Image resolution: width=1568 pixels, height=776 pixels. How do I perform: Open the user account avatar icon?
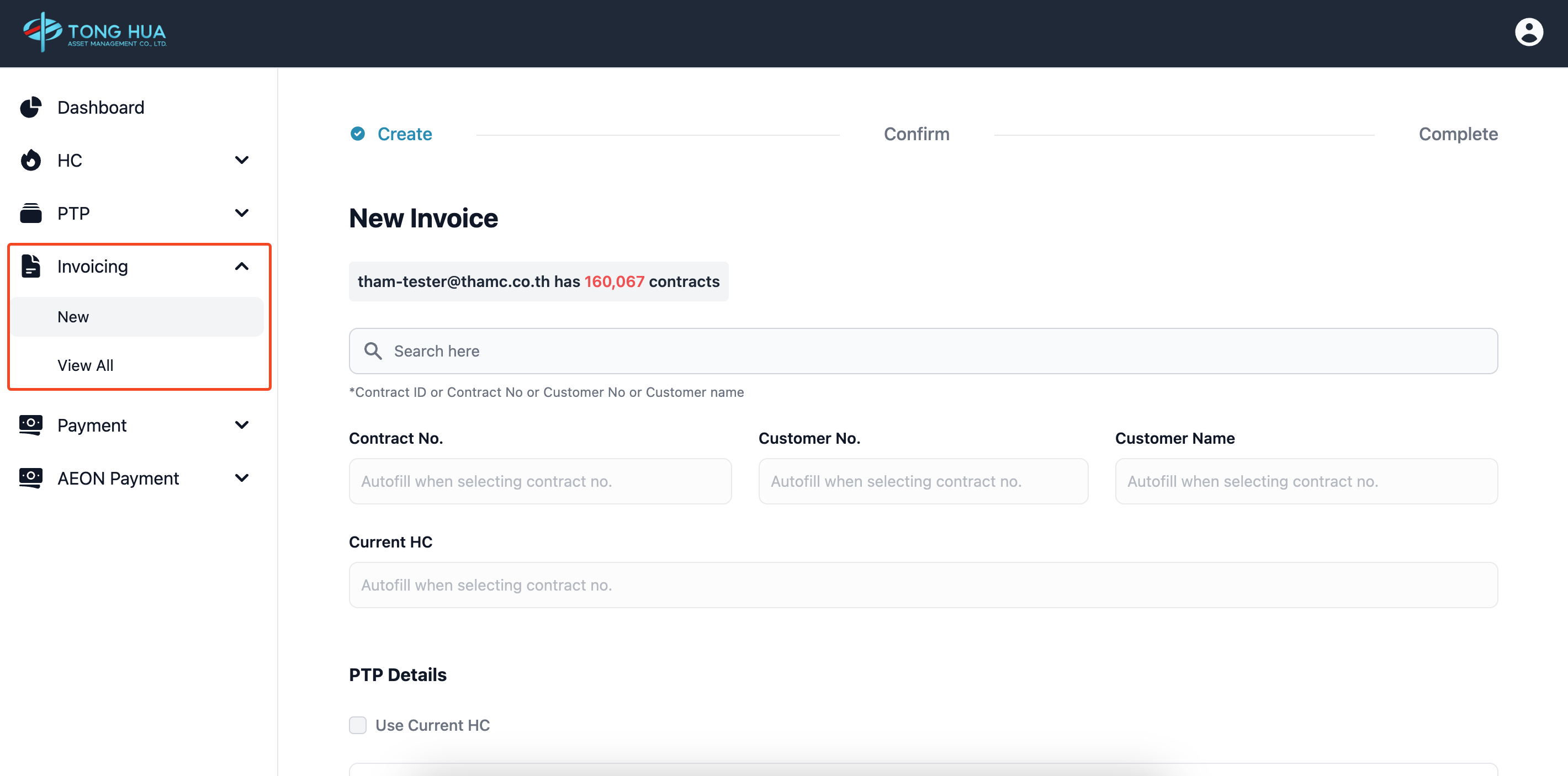click(1528, 33)
